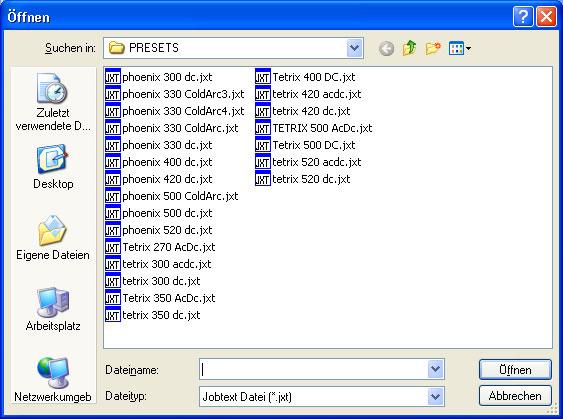
Task: Open the View menu icon
Action: click(460, 48)
